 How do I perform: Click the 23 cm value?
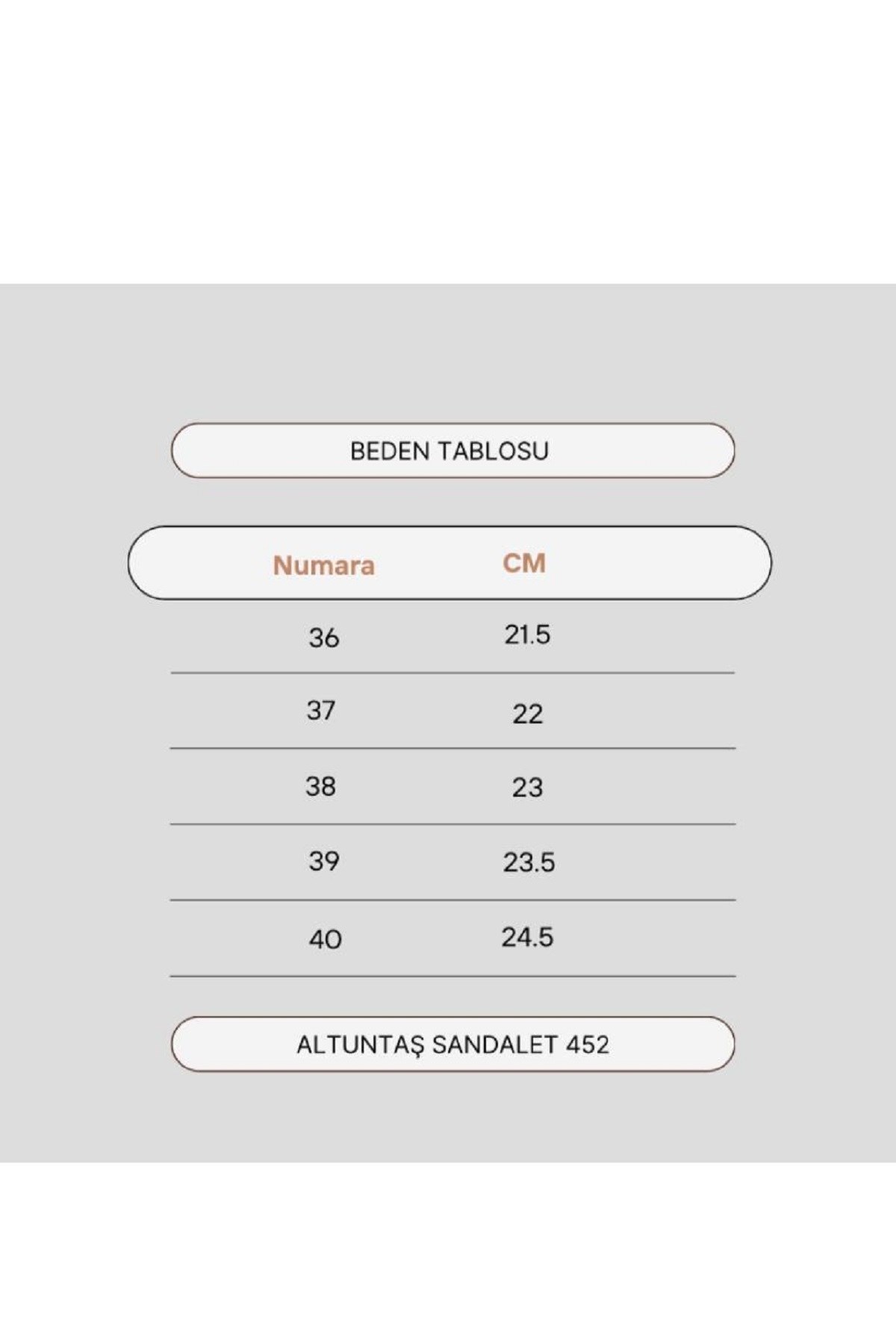tap(527, 787)
